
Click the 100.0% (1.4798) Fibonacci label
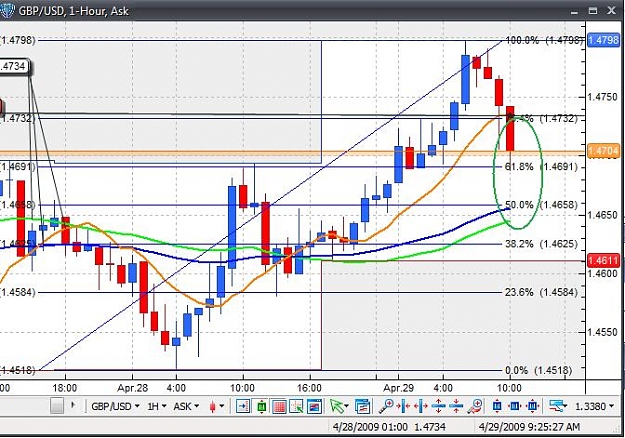pos(544,40)
